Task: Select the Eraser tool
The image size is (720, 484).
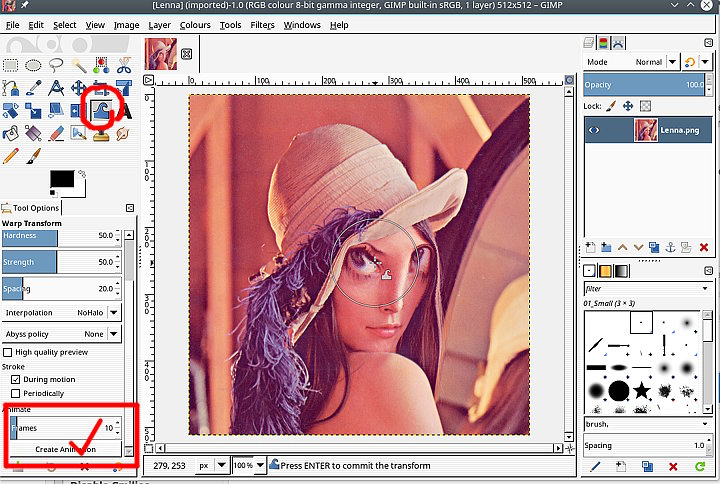Action: tap(56, 133)
